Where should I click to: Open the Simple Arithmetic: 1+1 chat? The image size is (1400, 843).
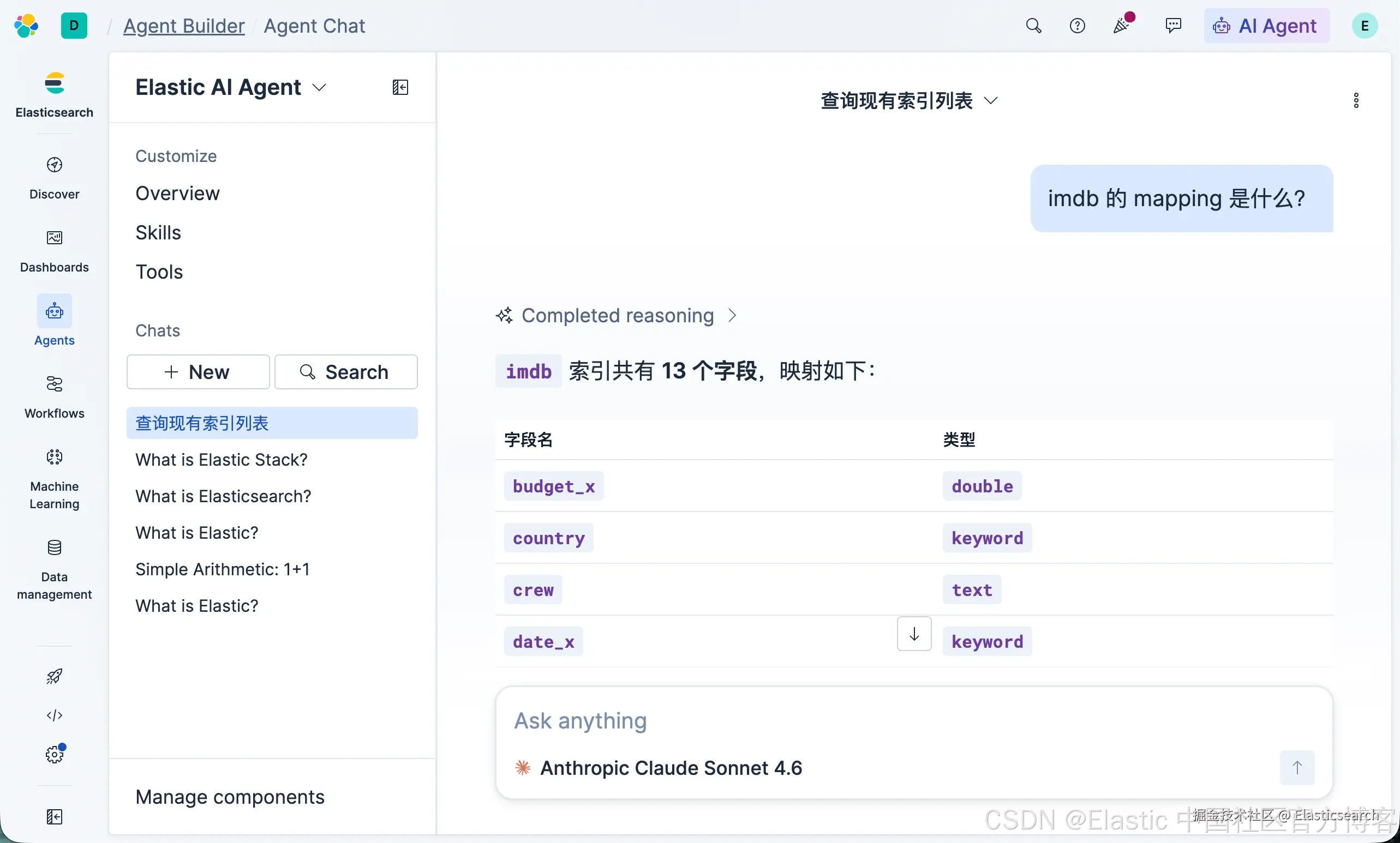pyautogui.click(x=223, y=569)
